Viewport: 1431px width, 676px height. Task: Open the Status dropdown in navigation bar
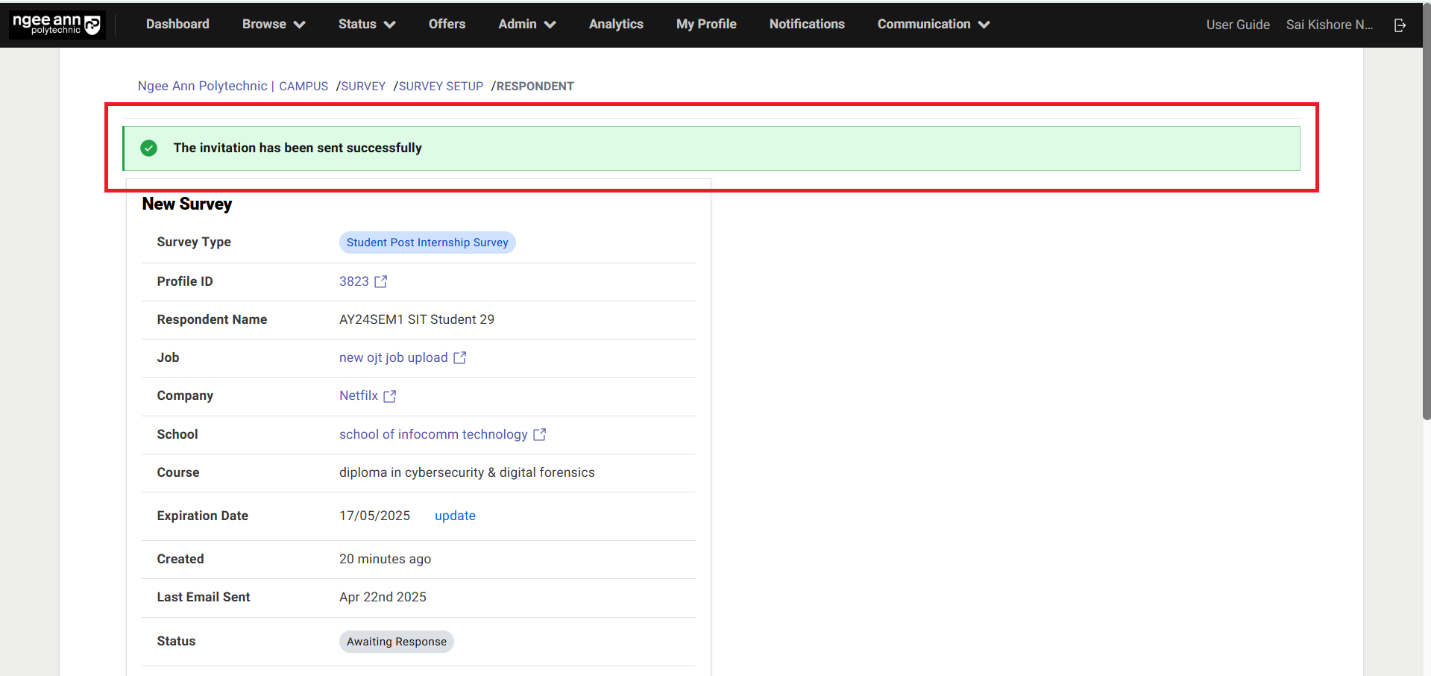(x=365, y=24)
